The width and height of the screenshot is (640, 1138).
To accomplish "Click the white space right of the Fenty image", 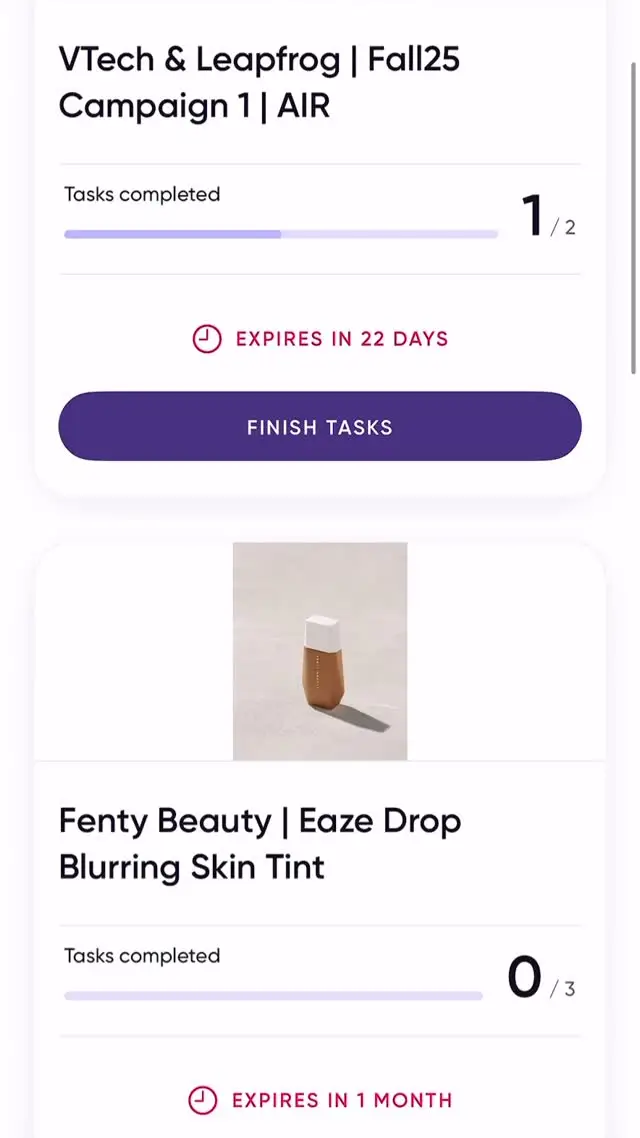I will click(x=506, y=651).
